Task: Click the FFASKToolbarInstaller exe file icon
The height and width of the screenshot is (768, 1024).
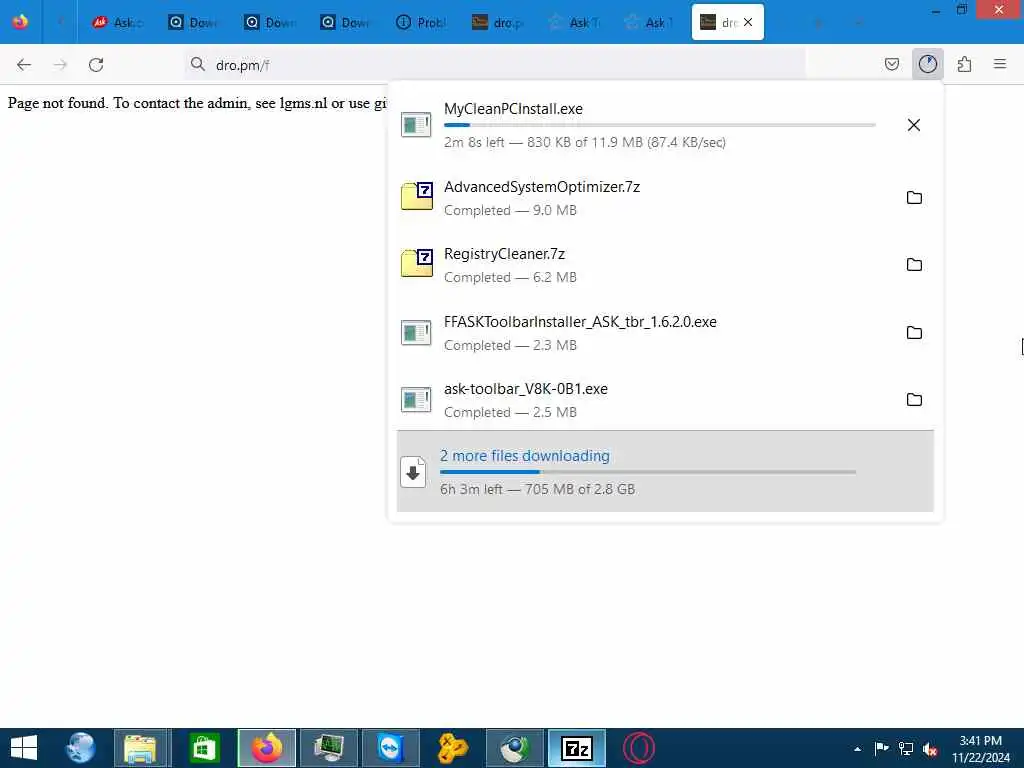Action: [416, 332]
